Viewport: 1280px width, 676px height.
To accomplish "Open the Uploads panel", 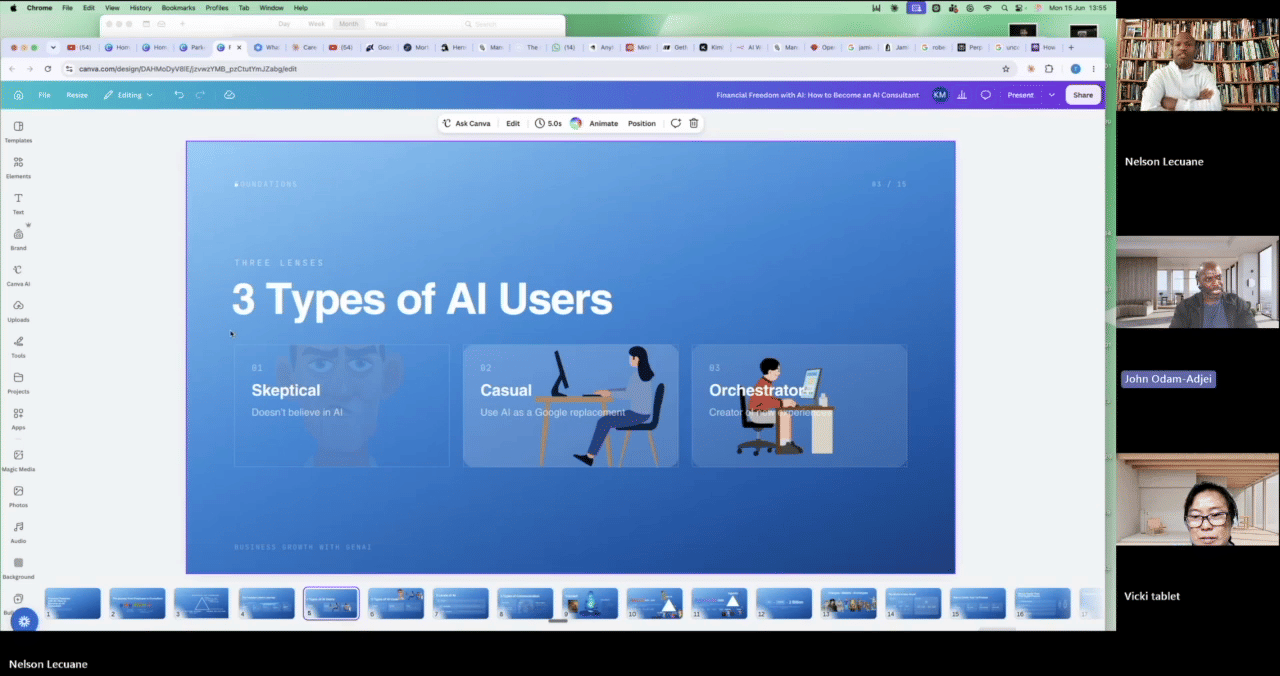I will pyautogui.click(x=18, y=311).
